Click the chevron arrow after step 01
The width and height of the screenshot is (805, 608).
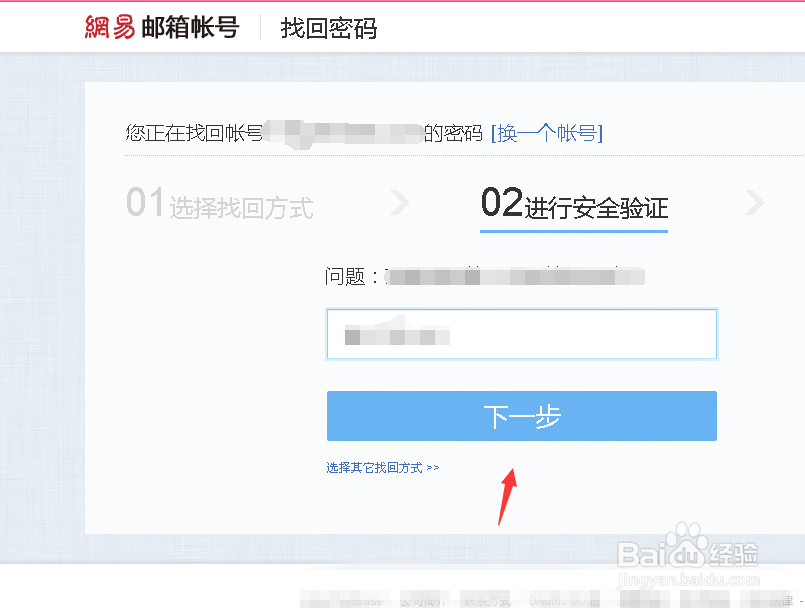(x=399, y=202)
